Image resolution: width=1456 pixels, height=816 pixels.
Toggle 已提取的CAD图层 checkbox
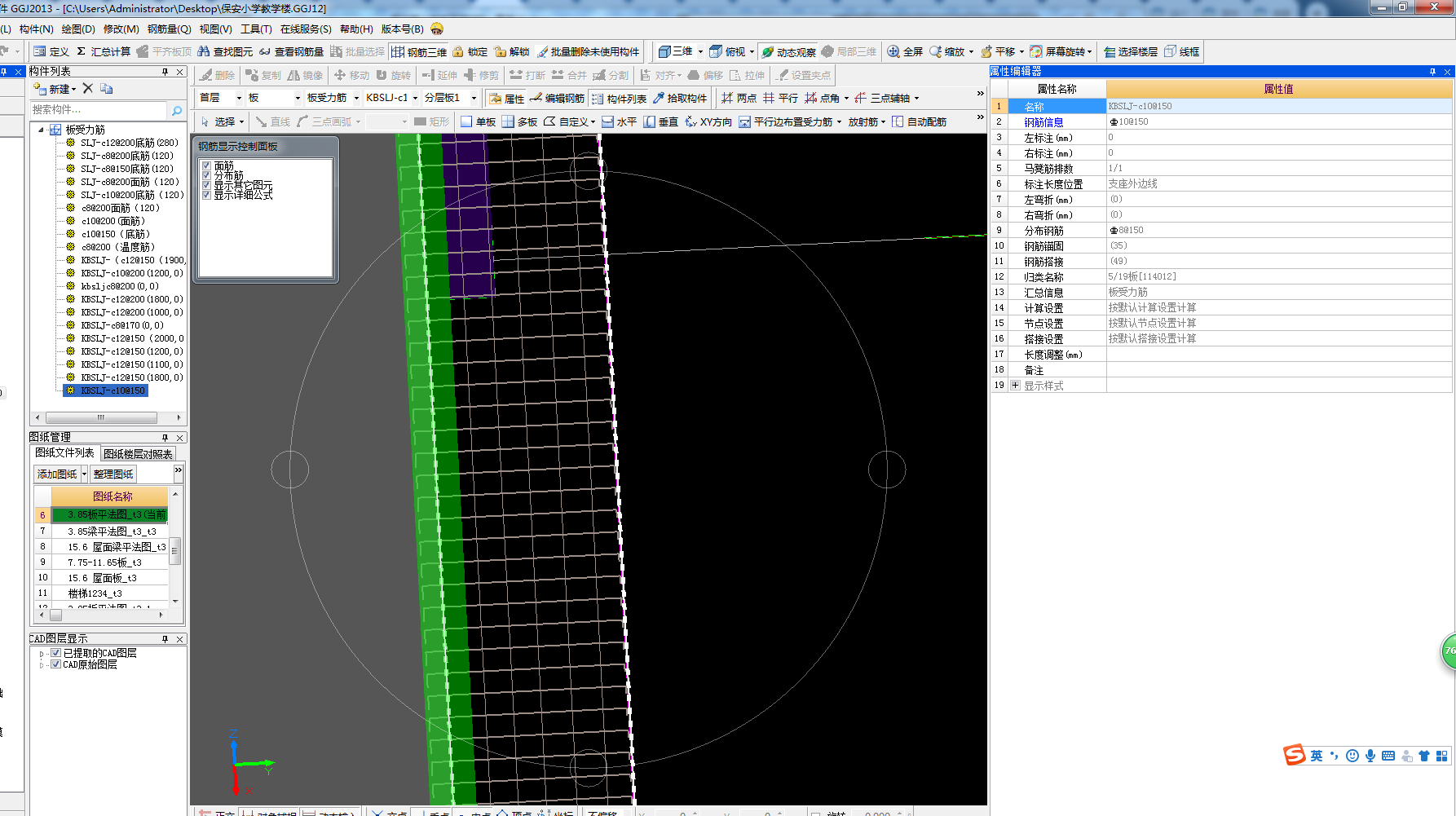[x=56, y=653]
